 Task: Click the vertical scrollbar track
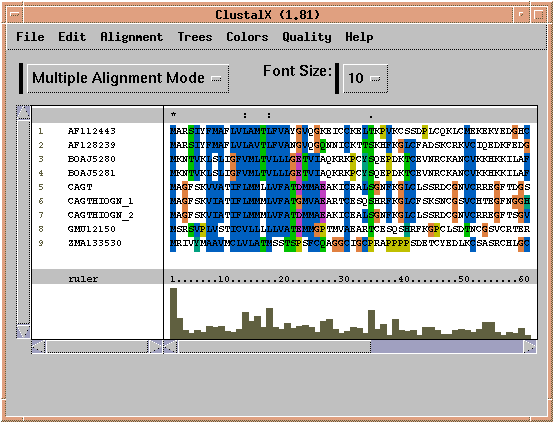tap(24, 222)
